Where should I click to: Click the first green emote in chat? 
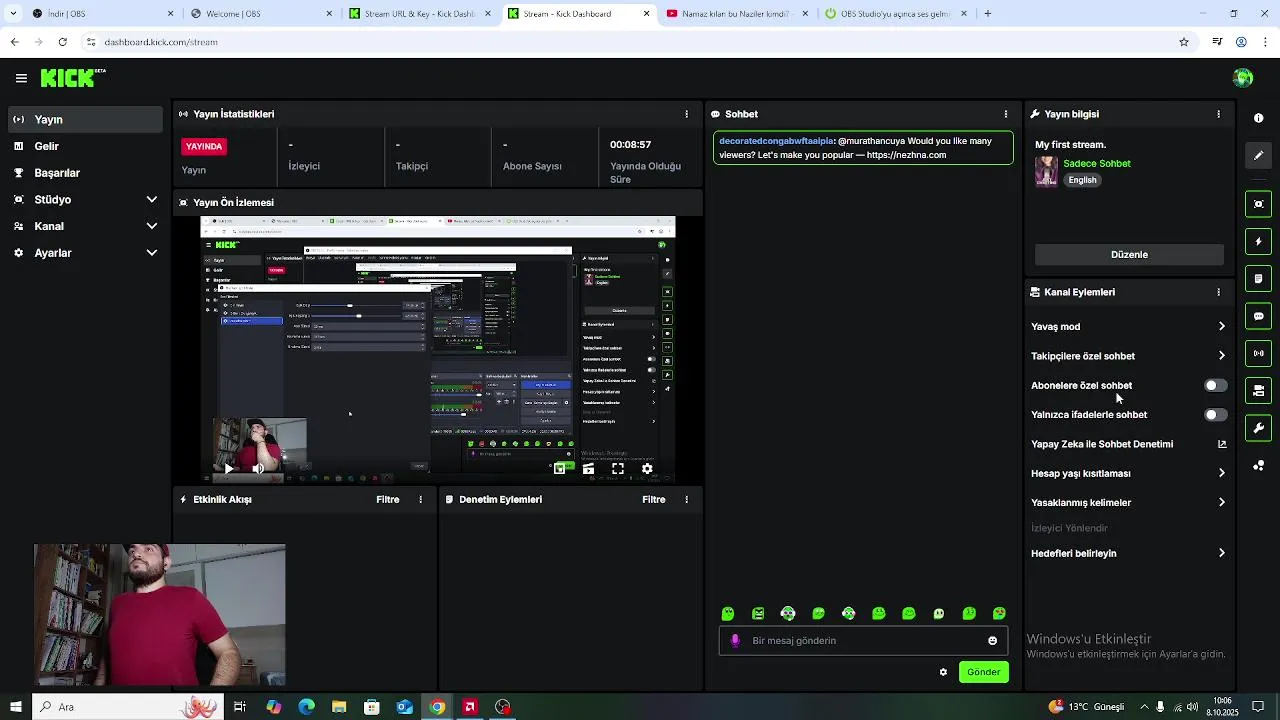tap(728, 614)
